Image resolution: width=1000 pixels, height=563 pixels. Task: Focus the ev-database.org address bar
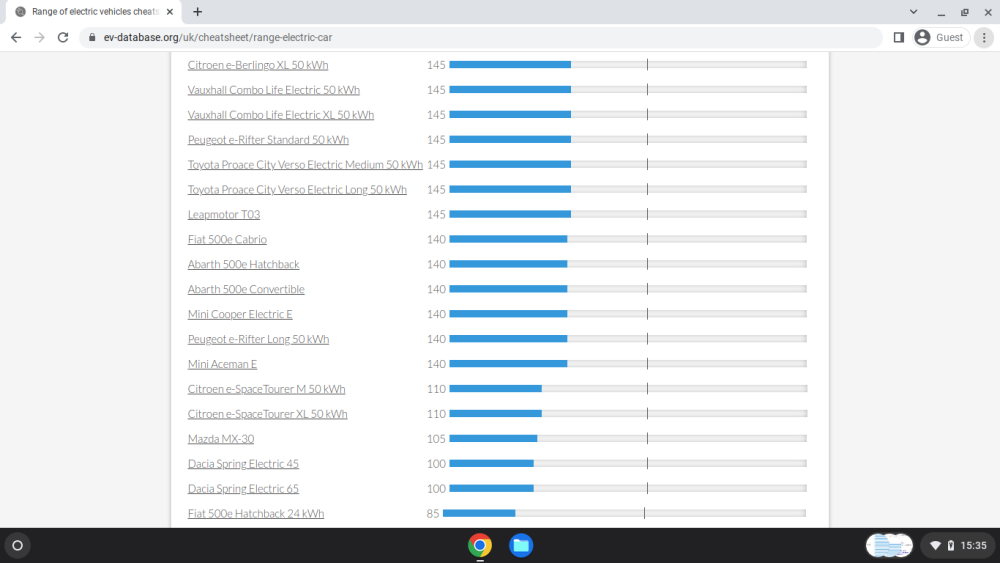[480, 38]
